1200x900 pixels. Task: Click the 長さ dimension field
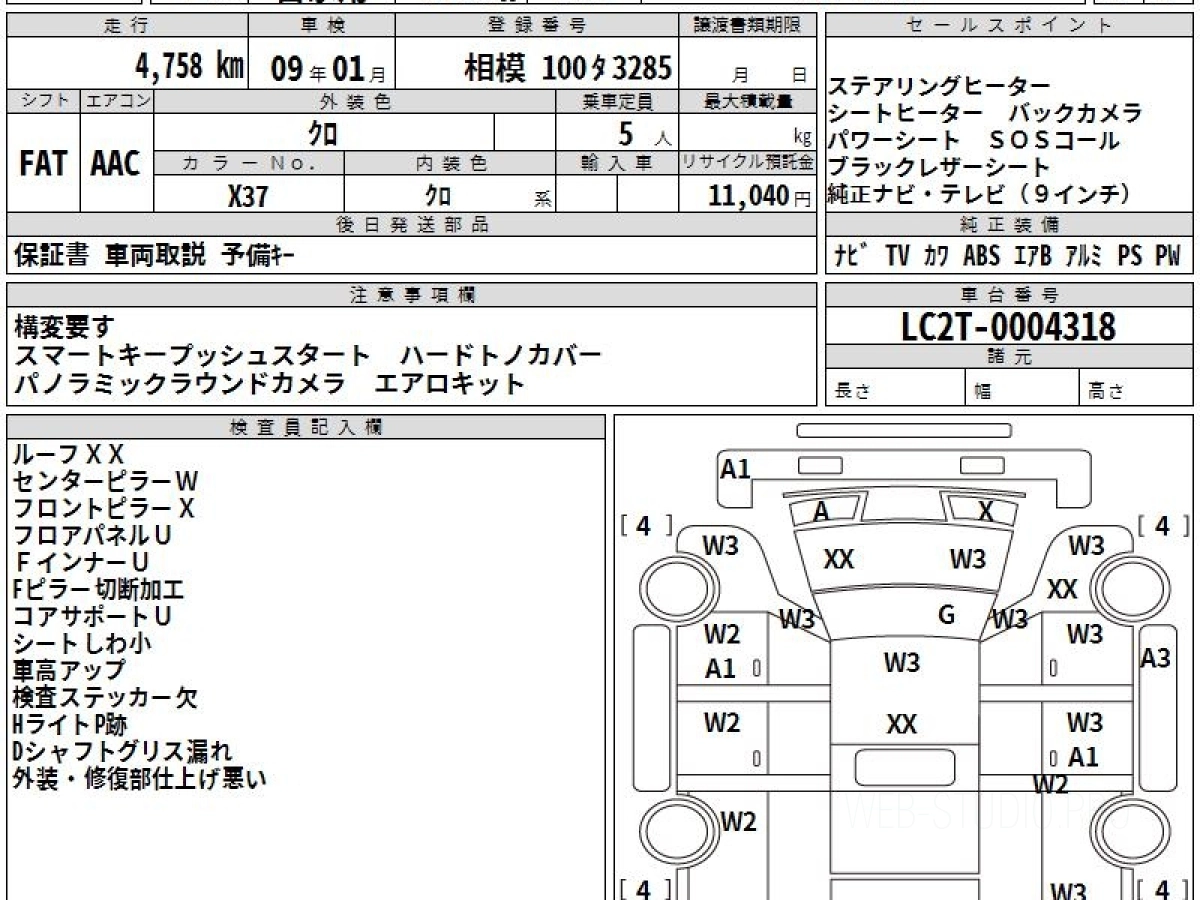click(896, 389)
